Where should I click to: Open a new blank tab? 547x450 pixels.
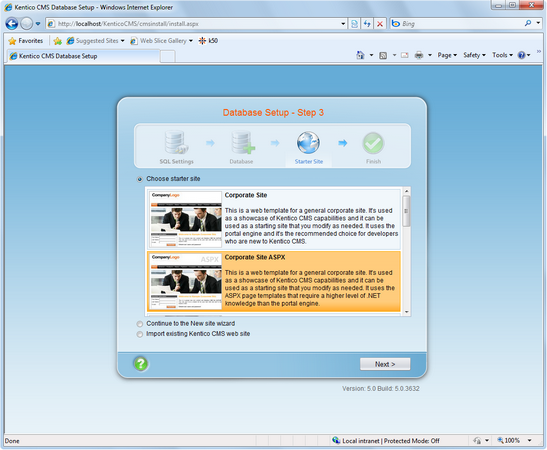coord(168,57)
